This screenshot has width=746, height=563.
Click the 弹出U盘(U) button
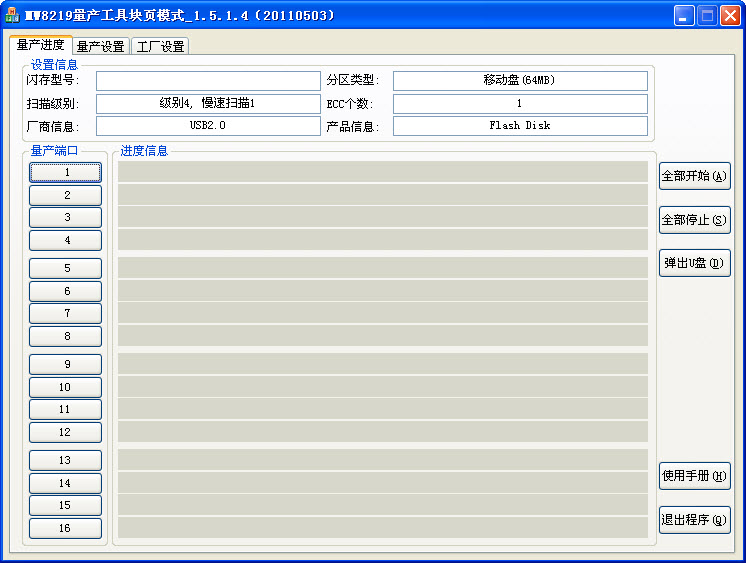click(694, 263)
